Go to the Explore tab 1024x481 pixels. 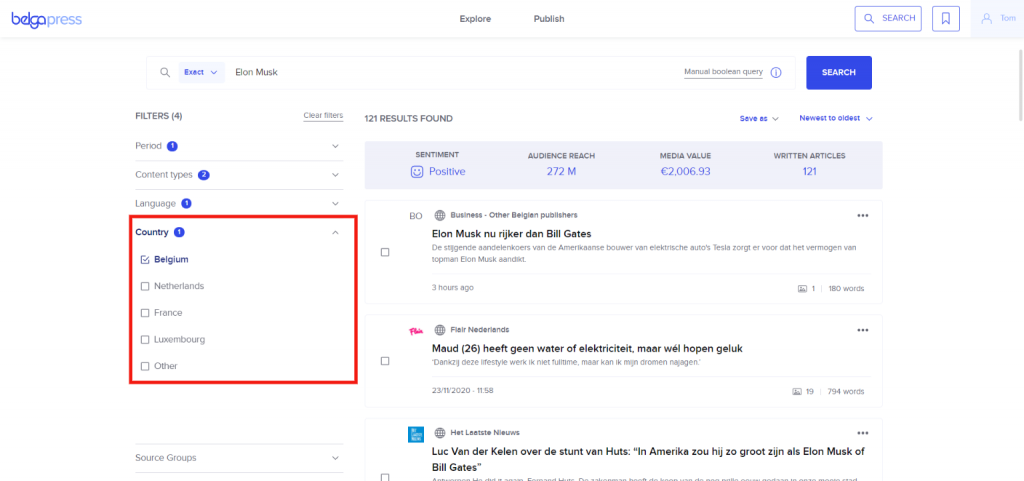pos(475,19)
